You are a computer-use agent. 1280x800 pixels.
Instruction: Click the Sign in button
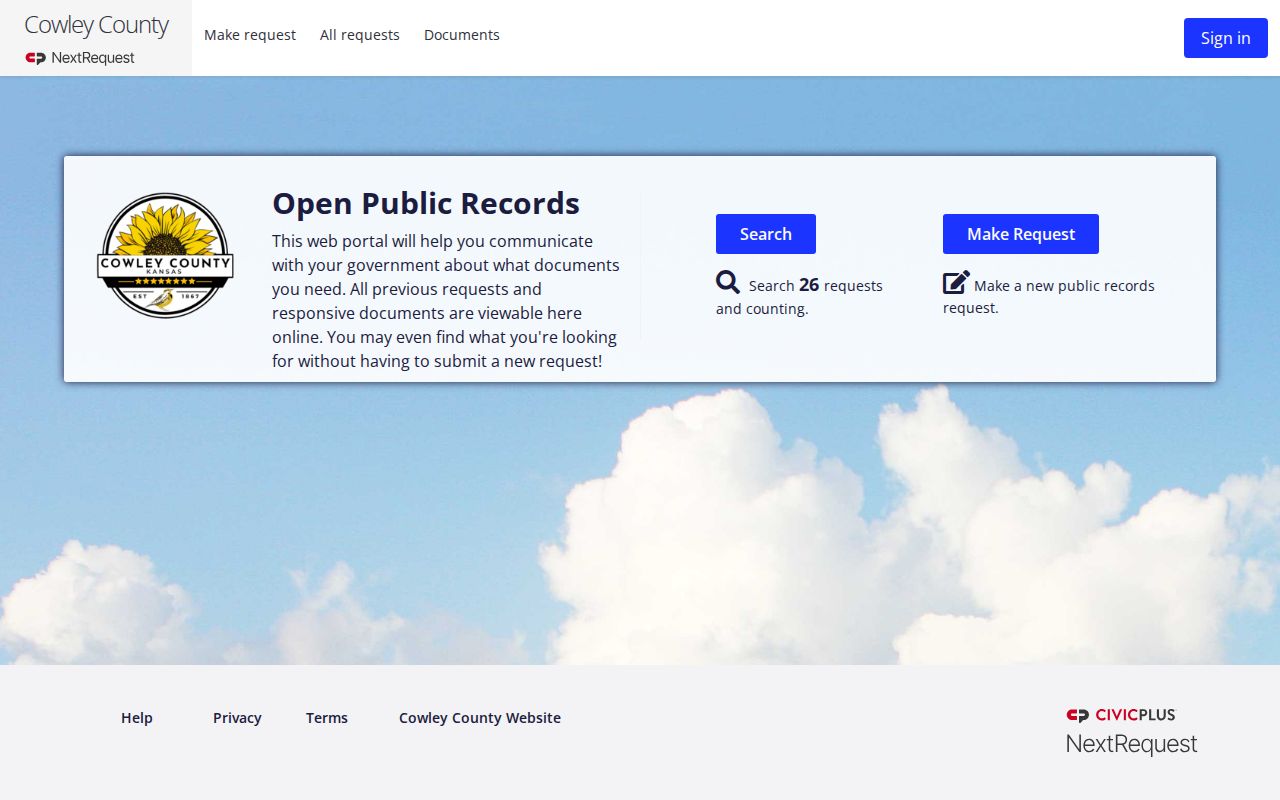1226,38
